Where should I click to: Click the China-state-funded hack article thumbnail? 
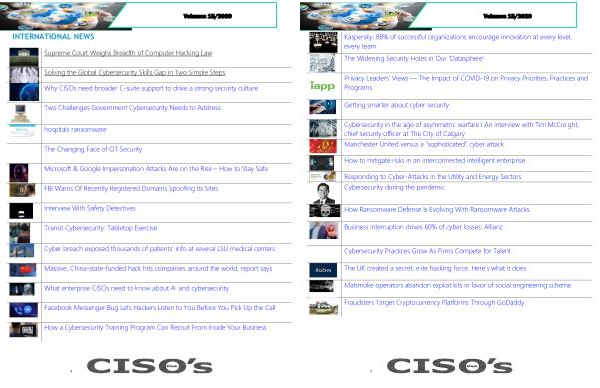(23, 270)
